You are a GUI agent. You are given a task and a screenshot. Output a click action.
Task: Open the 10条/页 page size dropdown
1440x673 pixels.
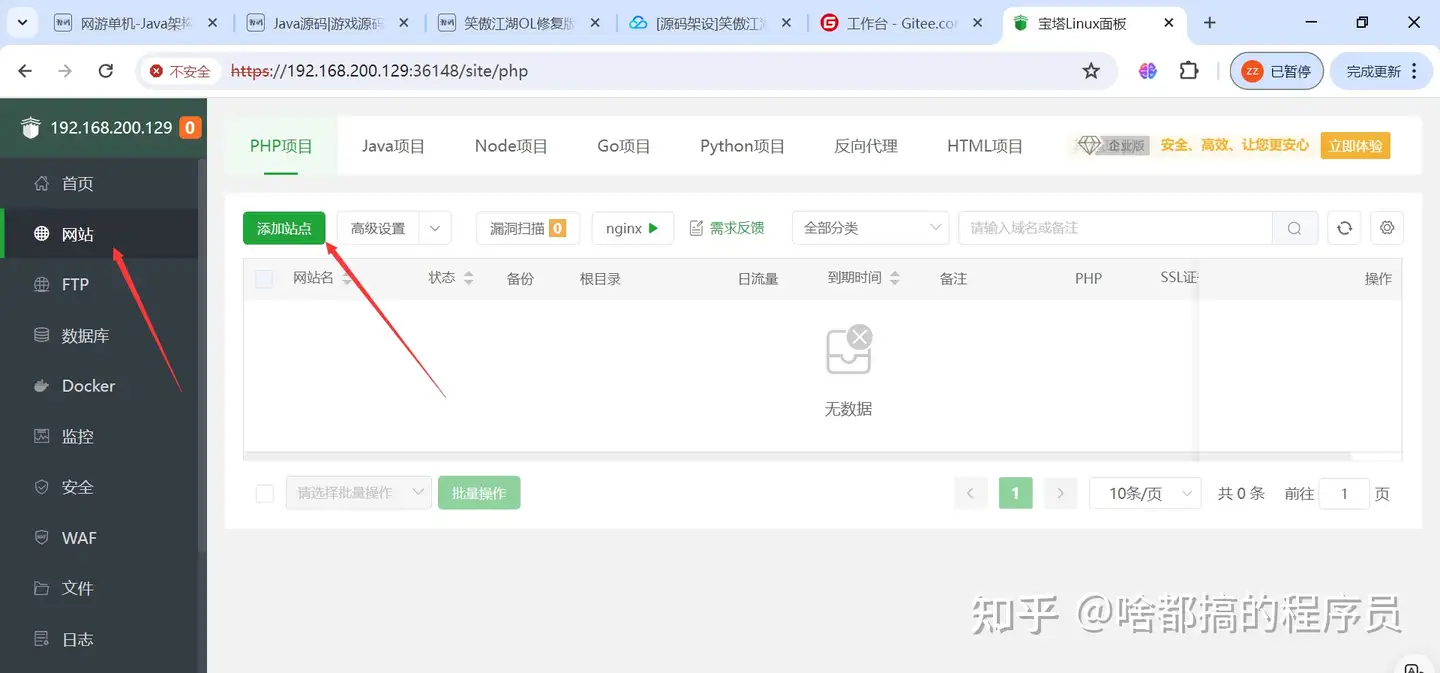(1145, 493)
